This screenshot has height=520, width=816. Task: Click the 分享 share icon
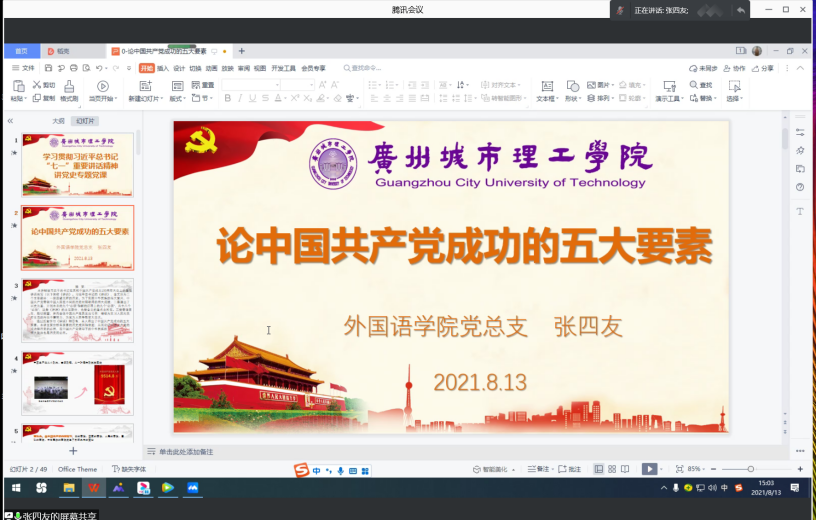pos(762,68)
